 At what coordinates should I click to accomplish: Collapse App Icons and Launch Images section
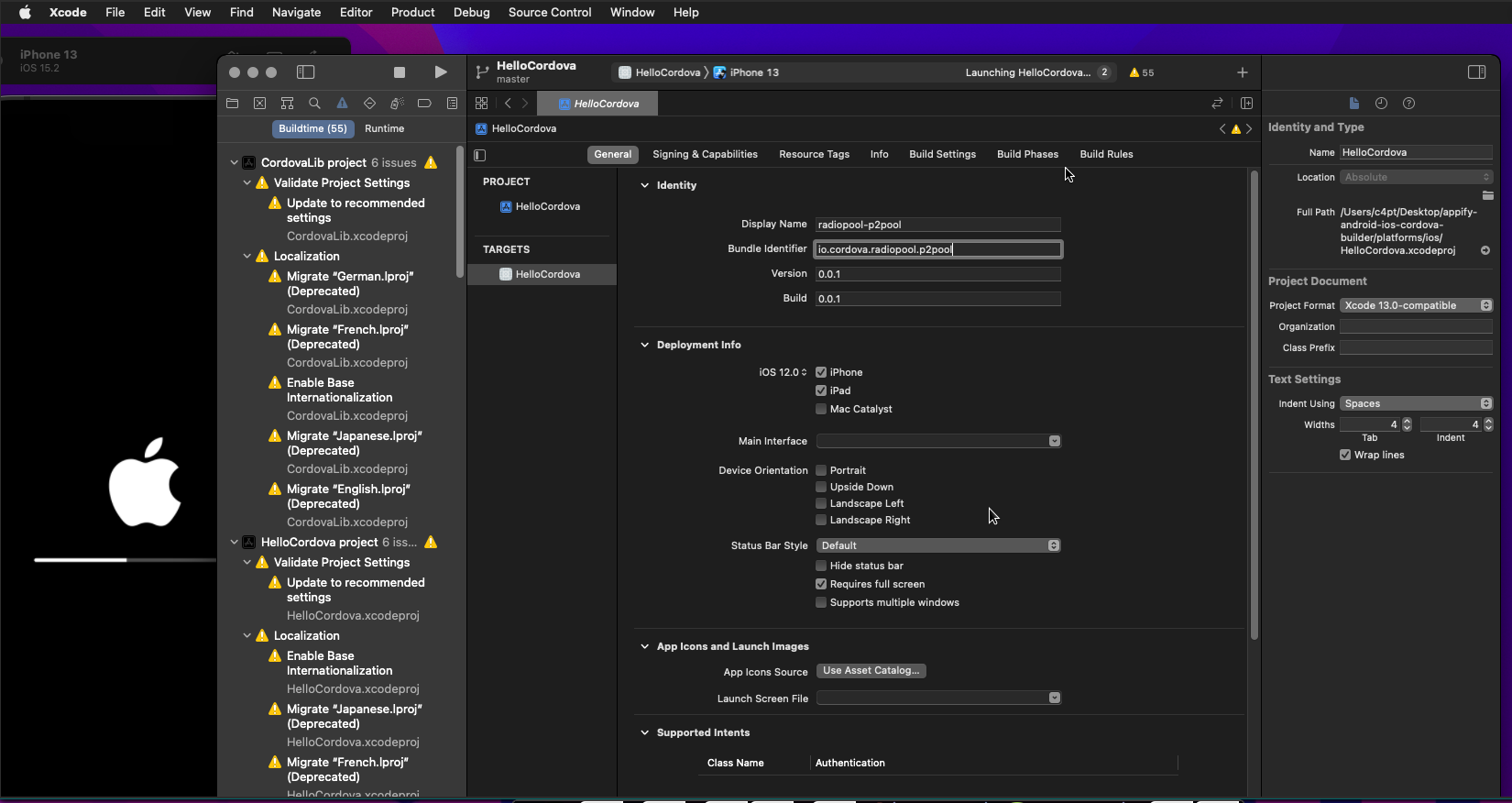[644, 646]
